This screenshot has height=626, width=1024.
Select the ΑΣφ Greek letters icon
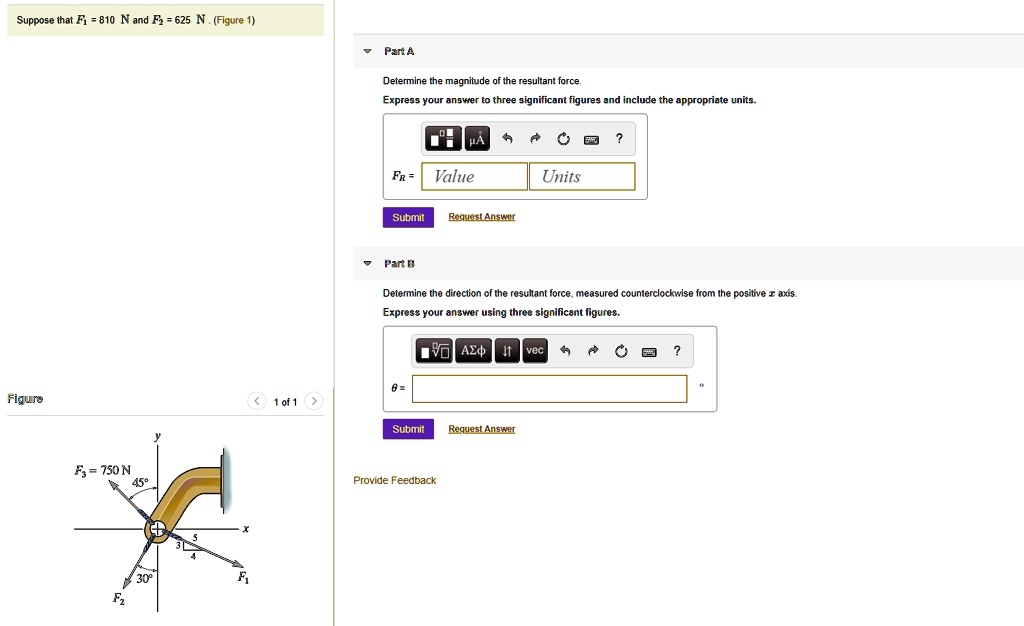tap(474, 351)
